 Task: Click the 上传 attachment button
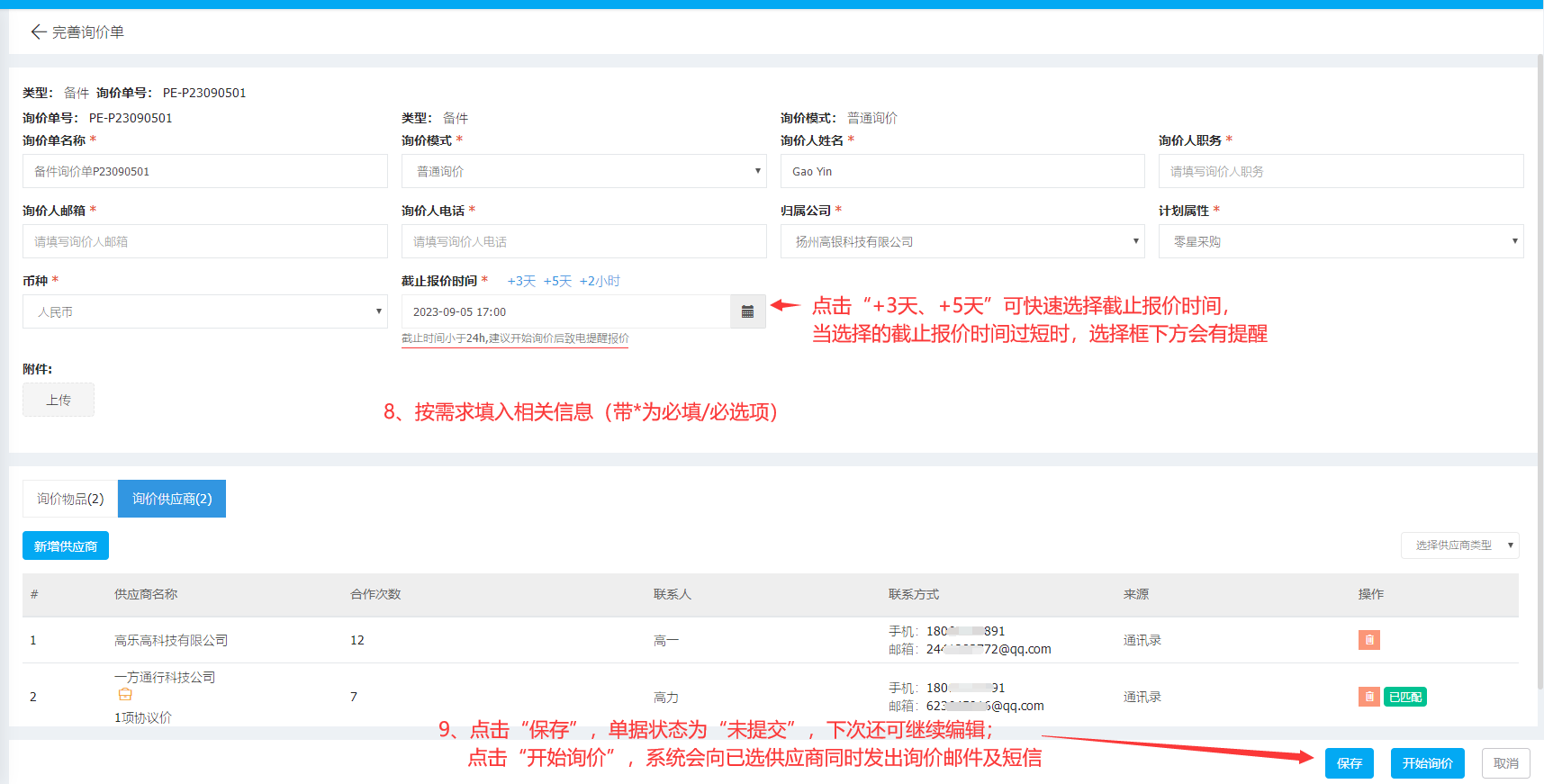tap(59, 400)
